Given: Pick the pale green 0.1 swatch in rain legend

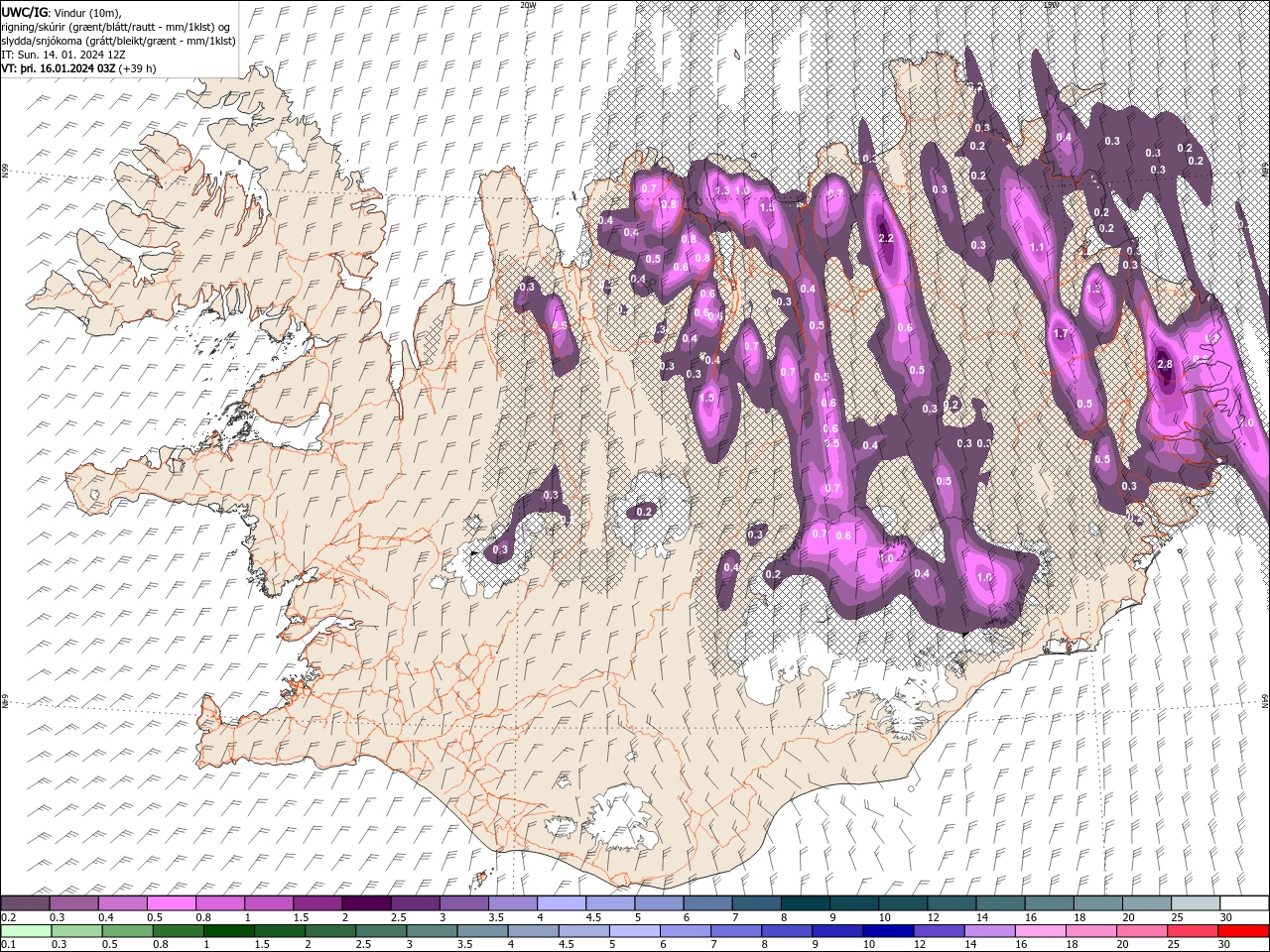Looking at the screenshot, I should click(26, 931).
